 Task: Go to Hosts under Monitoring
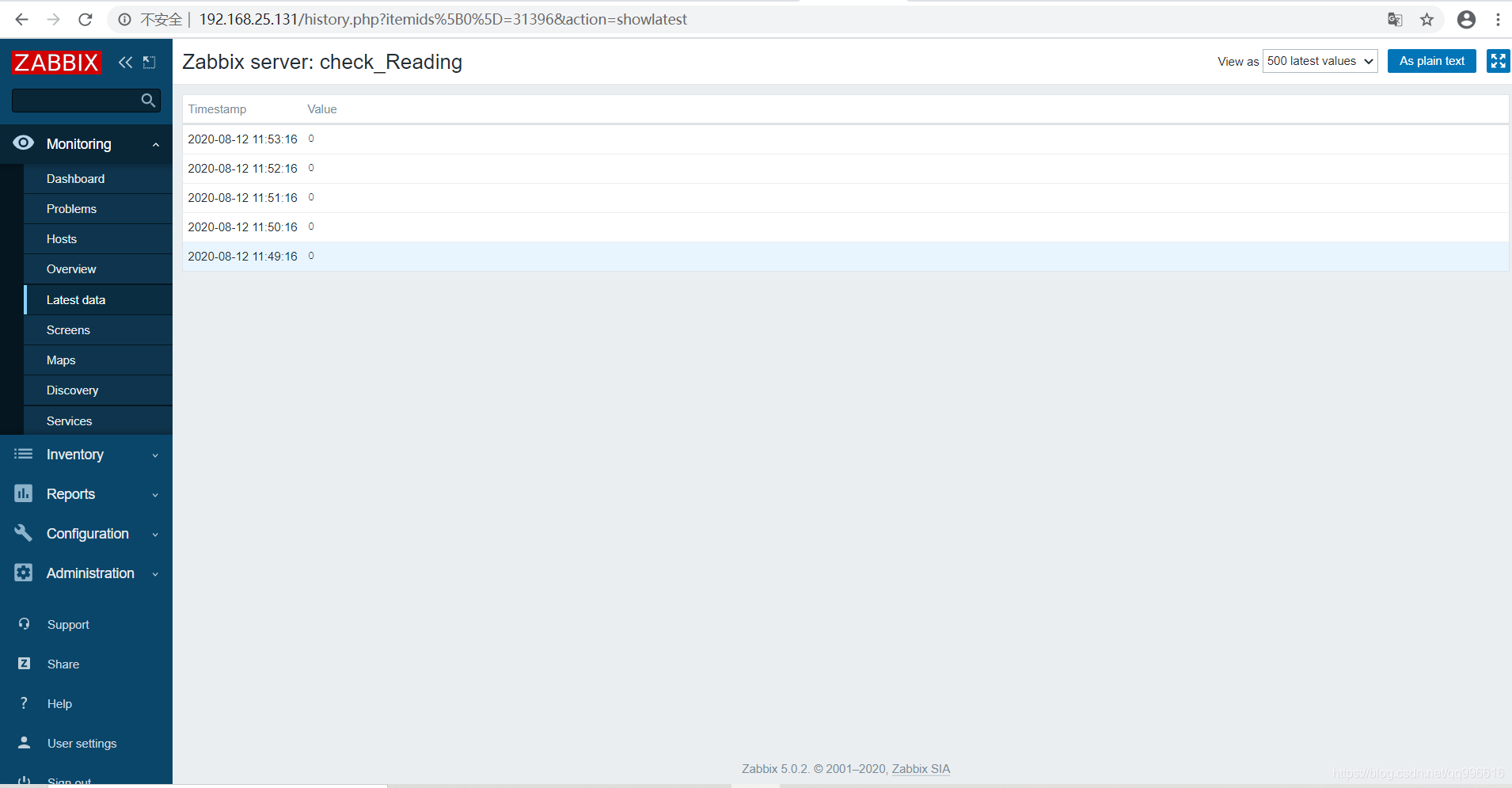click(x=62, y=239)
